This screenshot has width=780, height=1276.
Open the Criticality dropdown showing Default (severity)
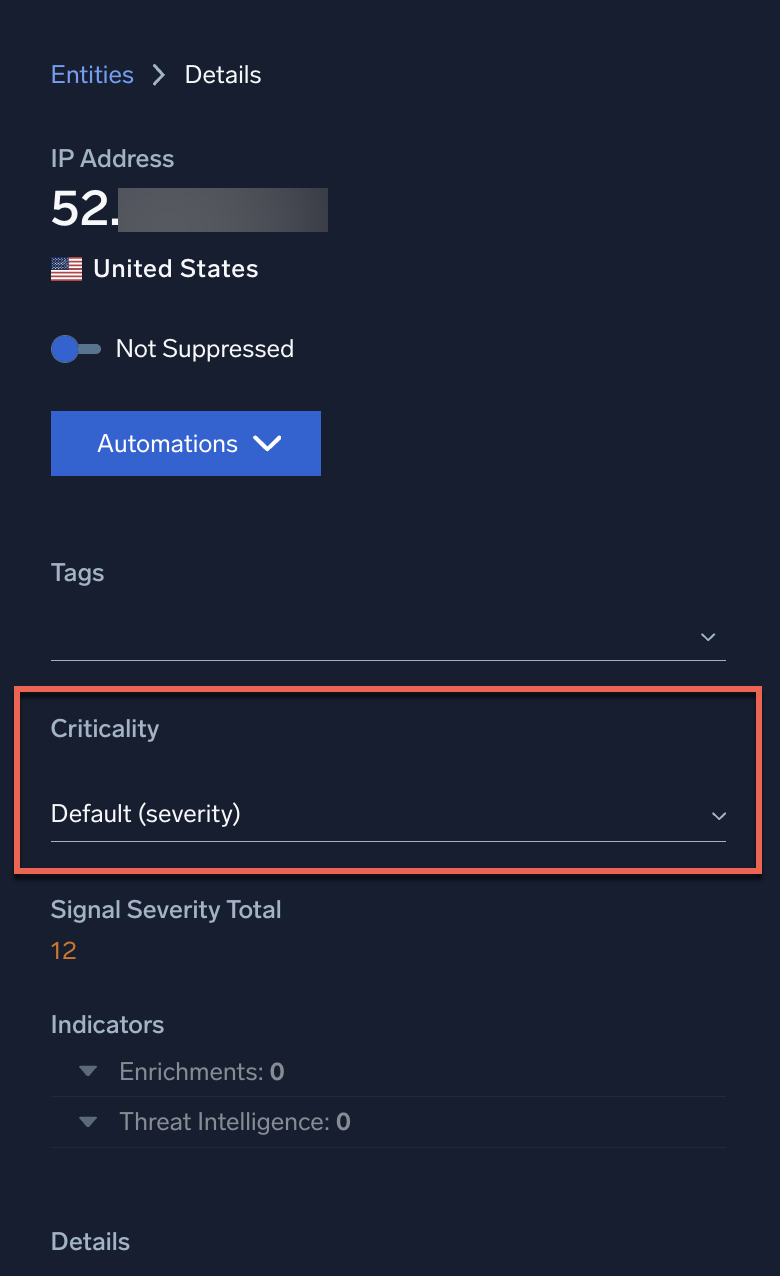pos(387,814)
